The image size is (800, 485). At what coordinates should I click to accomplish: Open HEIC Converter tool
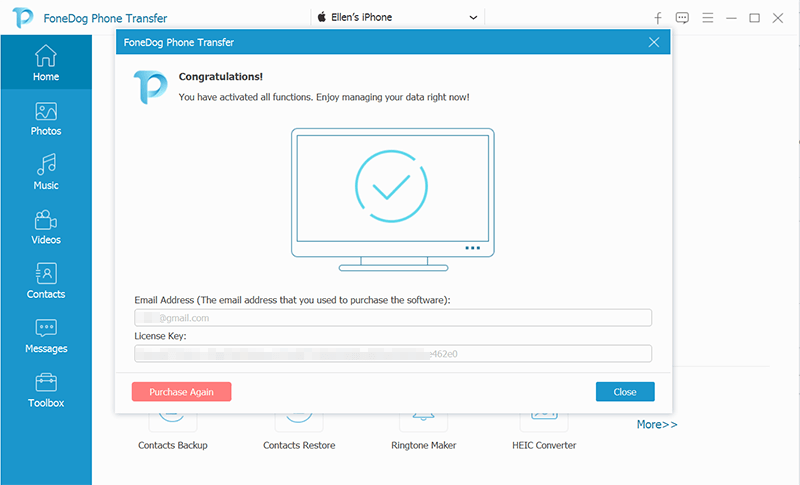click(x=544, y=431)
